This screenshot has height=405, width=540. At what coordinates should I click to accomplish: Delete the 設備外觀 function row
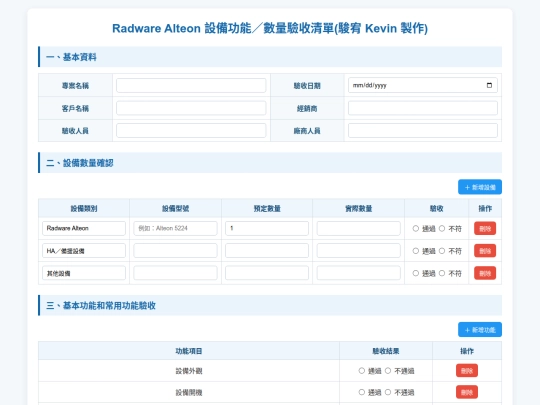[x=467, y=371]
